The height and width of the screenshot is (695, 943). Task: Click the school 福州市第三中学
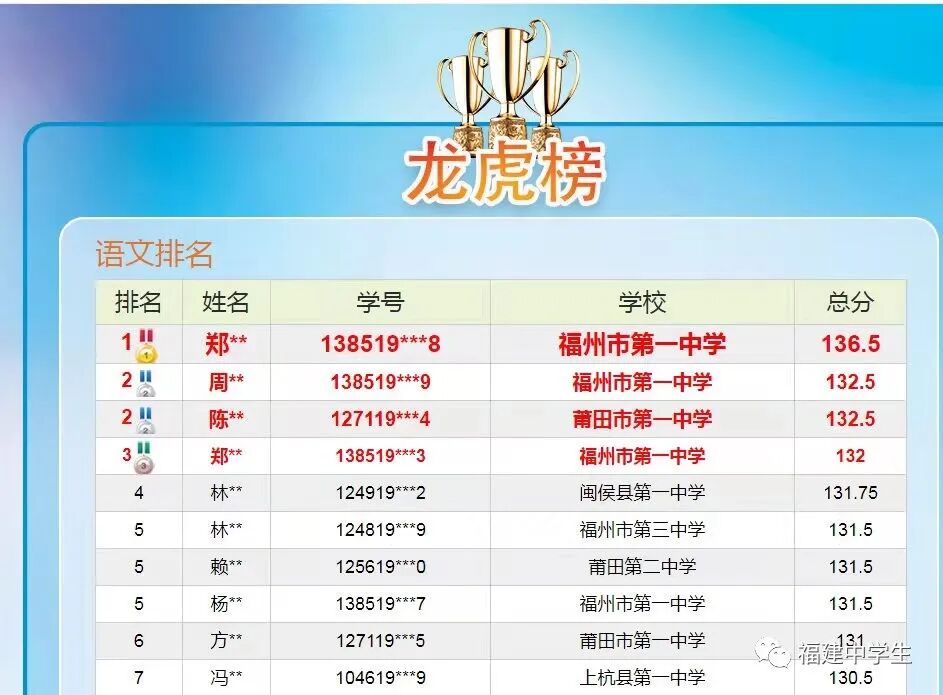[x=642, y=530]
